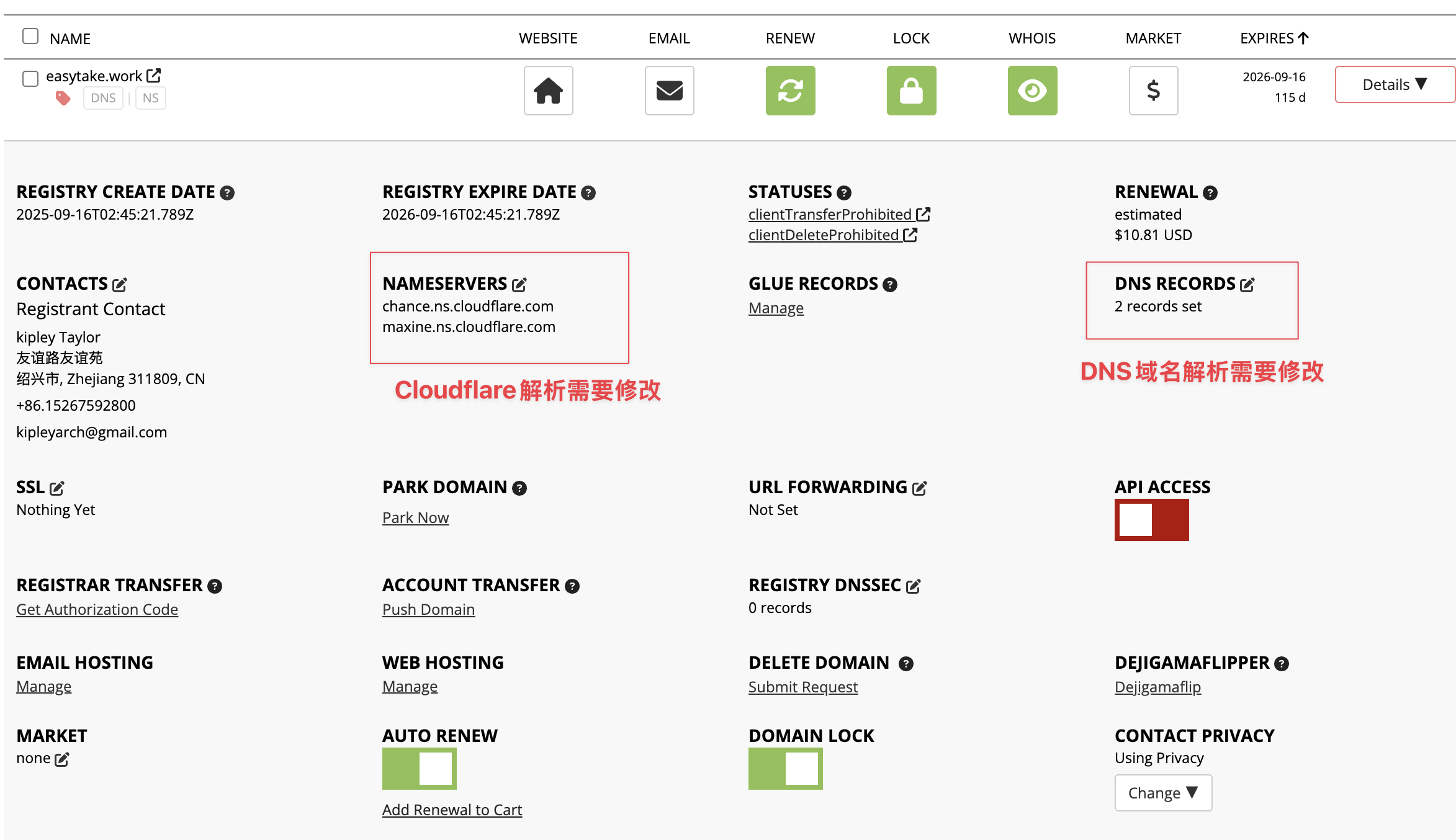Click the green Renew refresh icon

[x=790, y=91]
